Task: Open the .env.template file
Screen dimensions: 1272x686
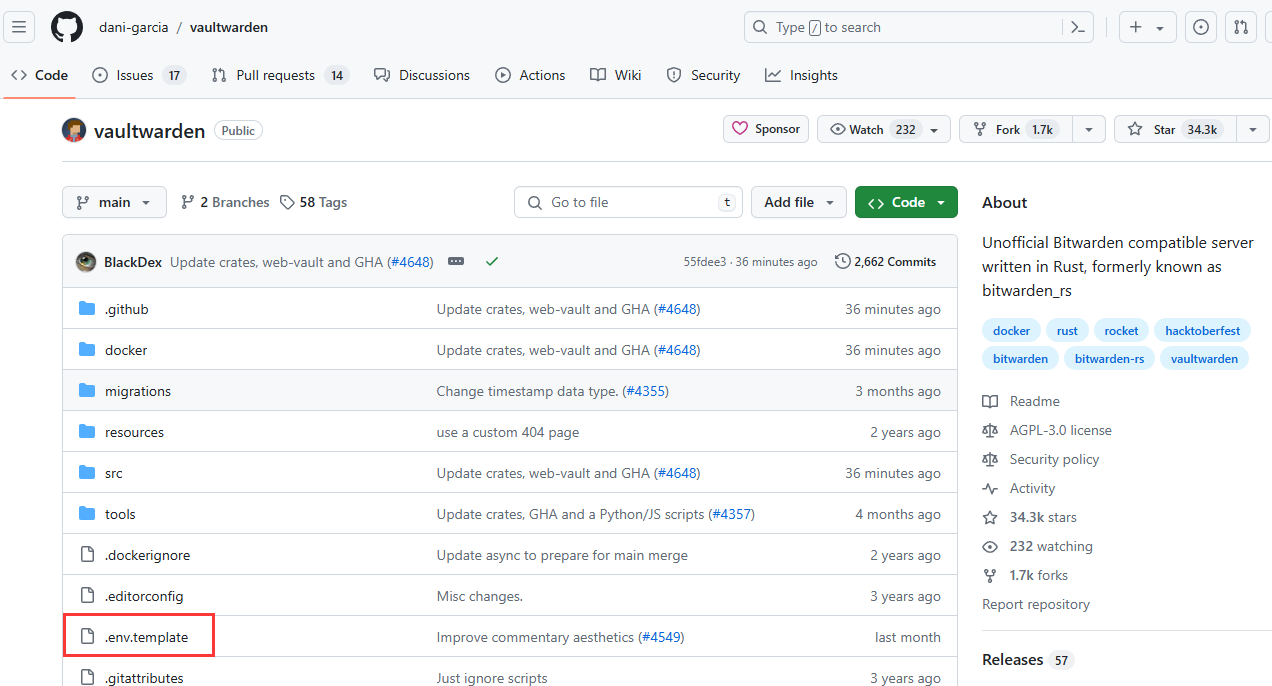Action: [146, 637]
